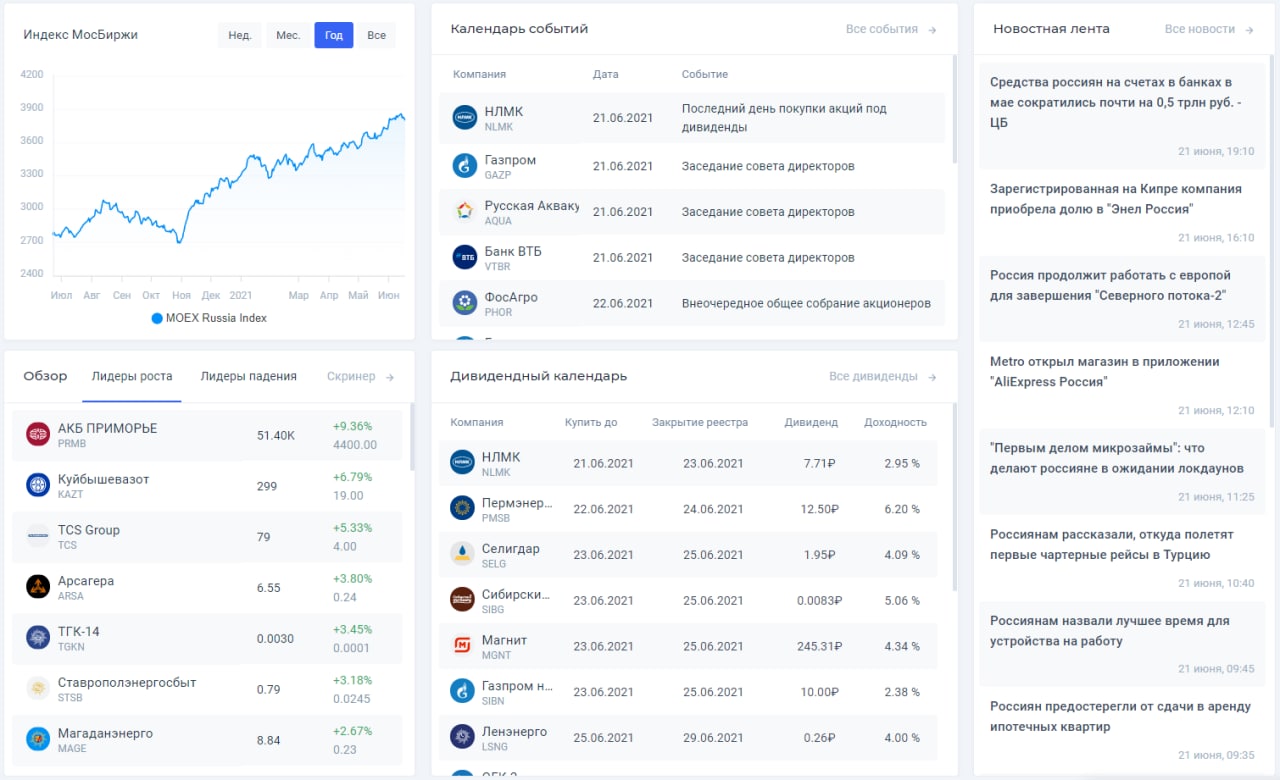Click the НЛМК logo in dividend calendar
This screenshot has width=1280, height=780.
(462, 463)
